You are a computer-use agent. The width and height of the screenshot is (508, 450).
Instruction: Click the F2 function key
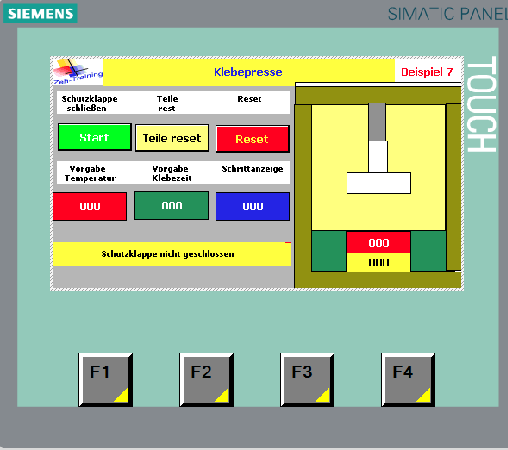206,380
